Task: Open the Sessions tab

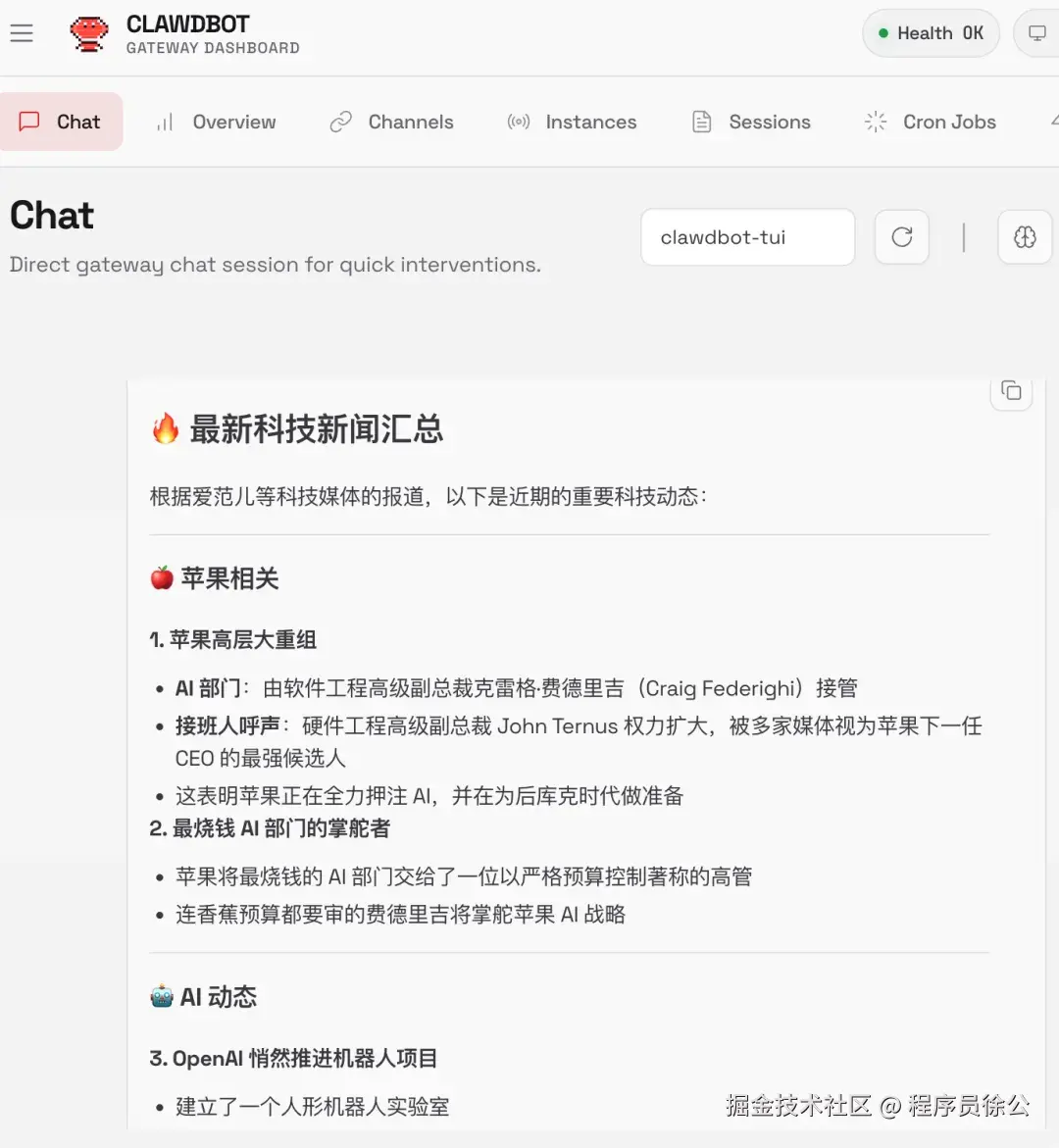Action: (x=751, y=122)
